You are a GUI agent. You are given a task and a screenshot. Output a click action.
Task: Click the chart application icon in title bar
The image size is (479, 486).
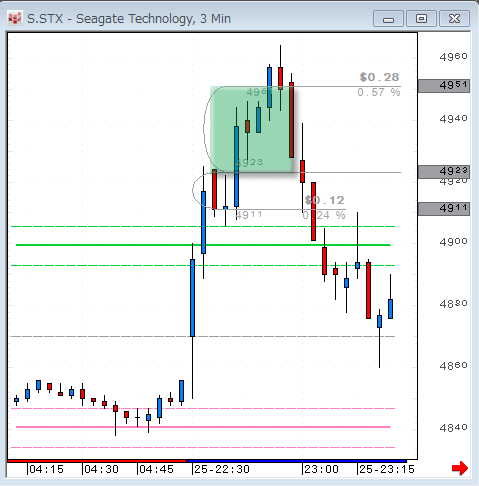coord(14,18)
